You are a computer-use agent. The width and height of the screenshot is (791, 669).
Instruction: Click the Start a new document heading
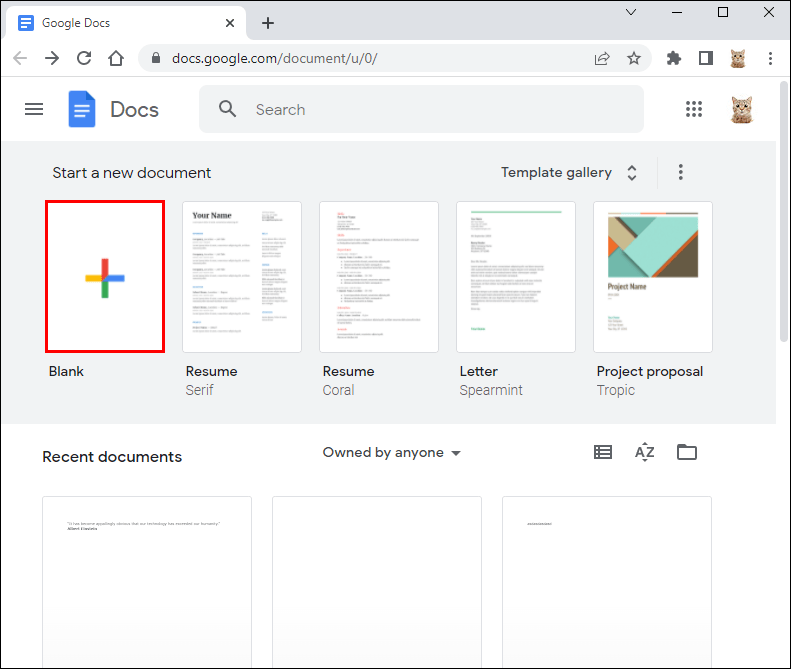pyautogui.click(x=132, y=173)
